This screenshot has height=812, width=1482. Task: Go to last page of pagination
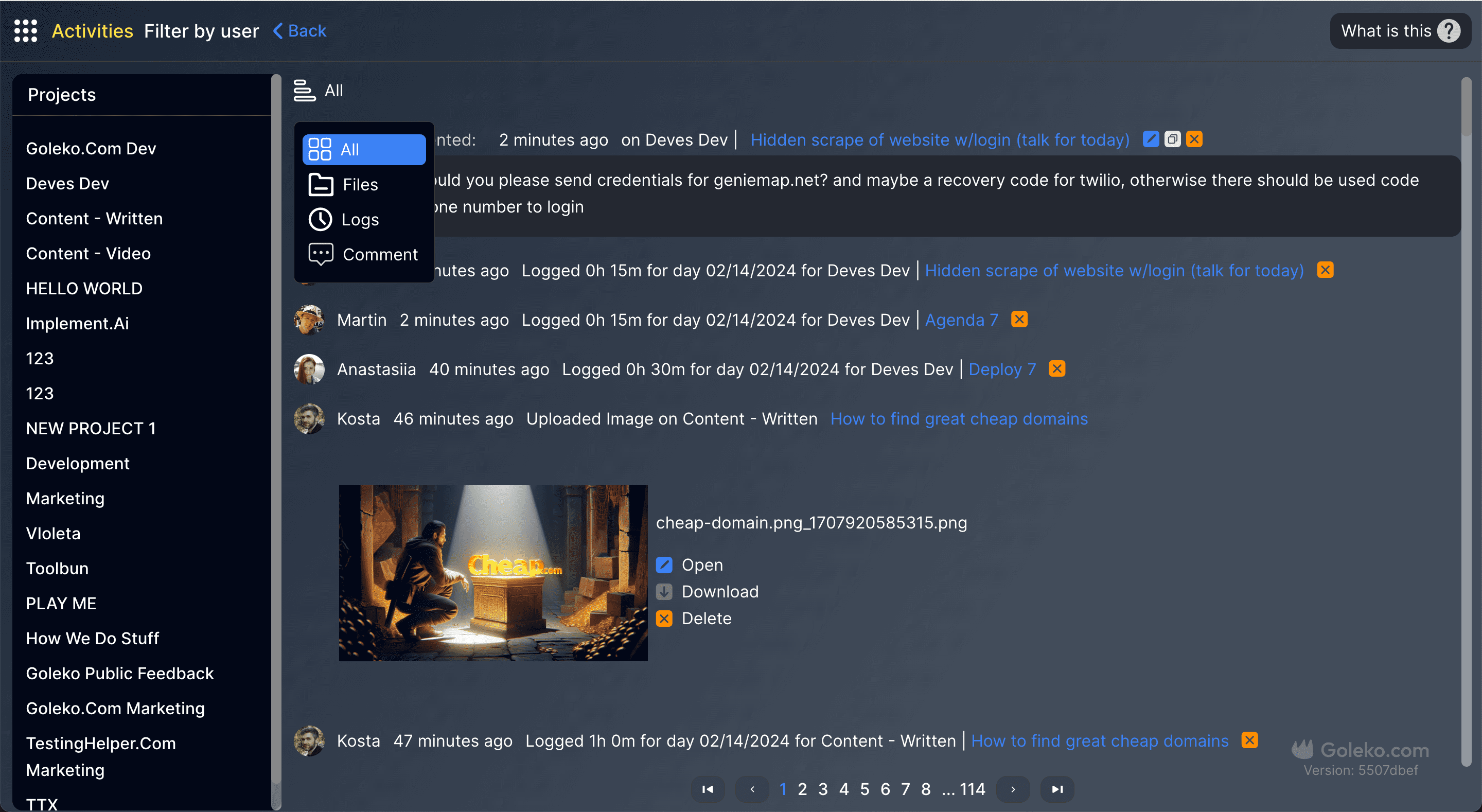(x=1057, y=789)
